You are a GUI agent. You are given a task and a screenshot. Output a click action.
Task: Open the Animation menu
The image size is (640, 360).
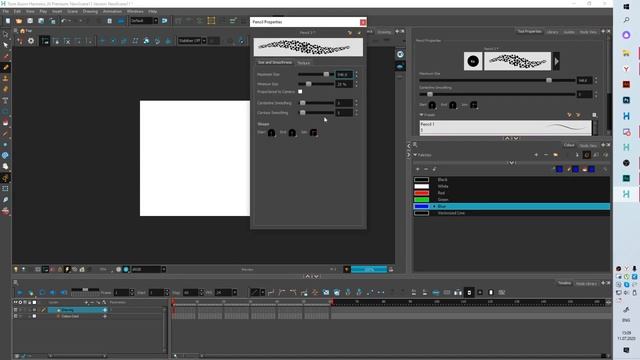point(112,11)
